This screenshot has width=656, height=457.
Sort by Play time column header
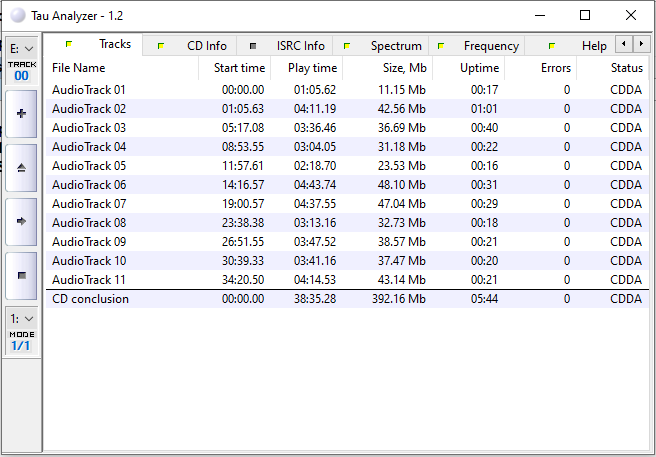click(x=312, y=68)
